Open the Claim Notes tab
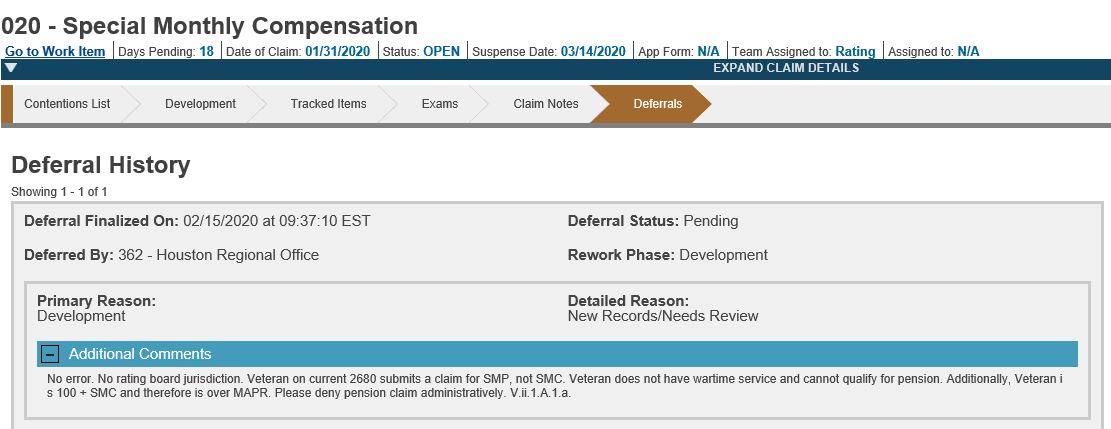Viewport: 1111px width, 429px height. tap(545, 104)
